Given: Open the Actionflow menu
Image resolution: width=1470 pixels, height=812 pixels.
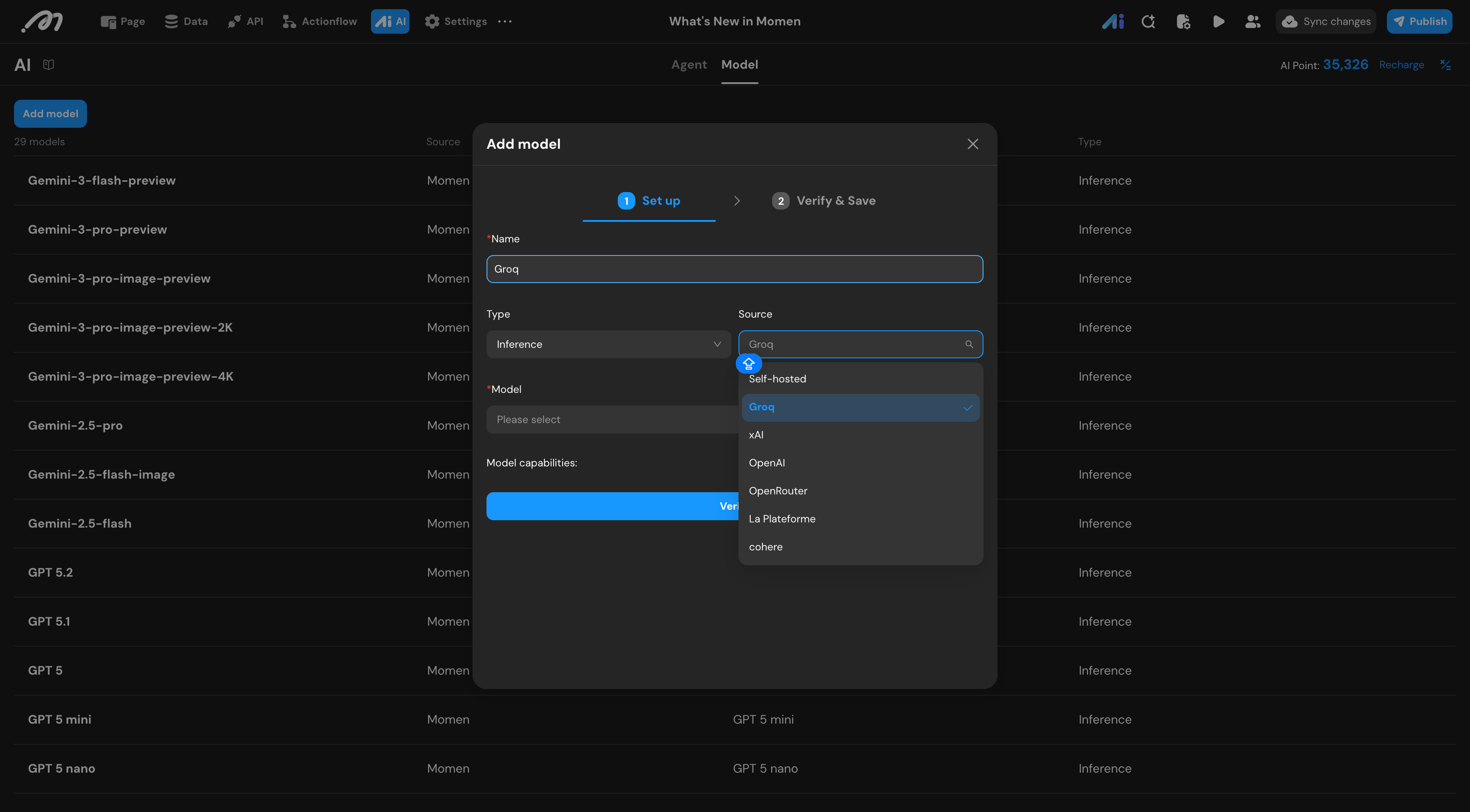Looking at the screenshot, I should click(319, 22).
